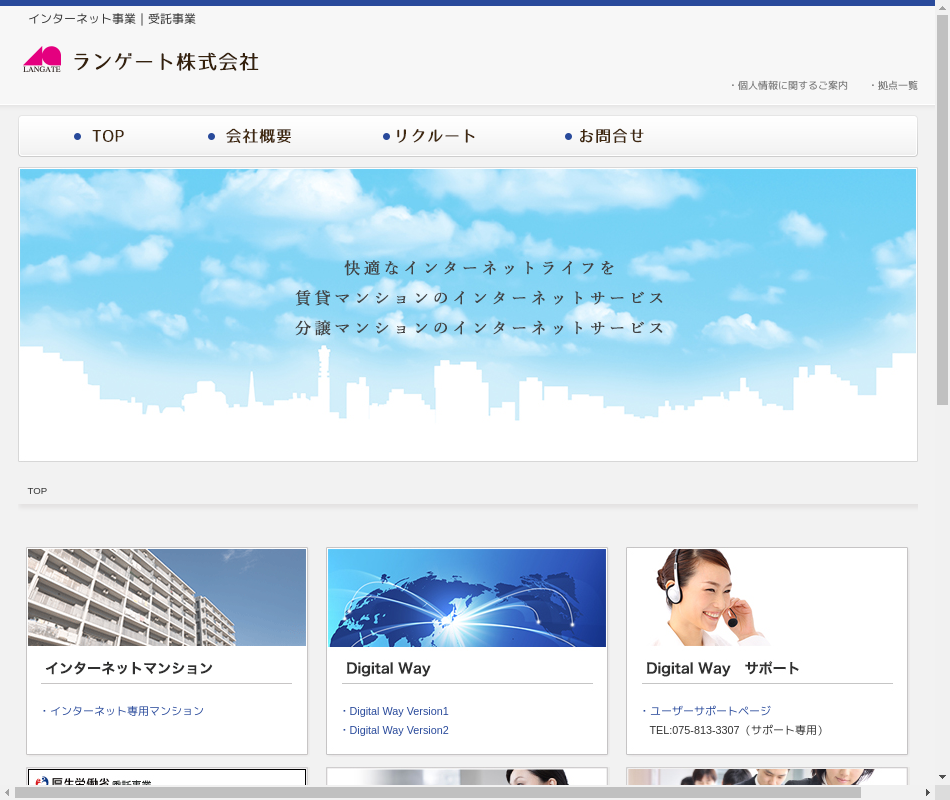950x800 pixels.
Task: Open the Digital Way Version2 link
Action: (x=398, y=730)
